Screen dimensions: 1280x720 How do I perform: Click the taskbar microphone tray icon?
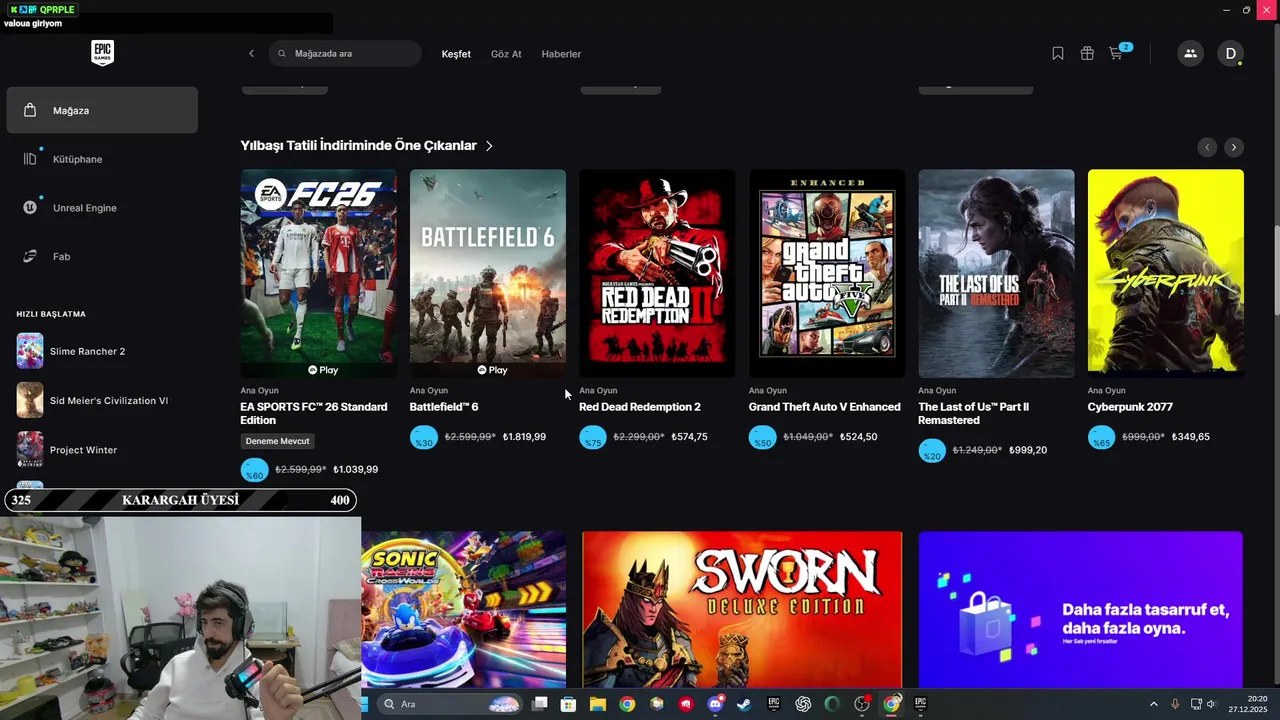click(1175, 704)
